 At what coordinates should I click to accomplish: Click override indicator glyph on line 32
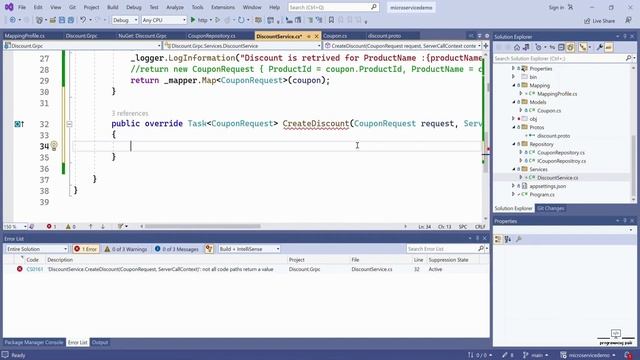[19, 124]
